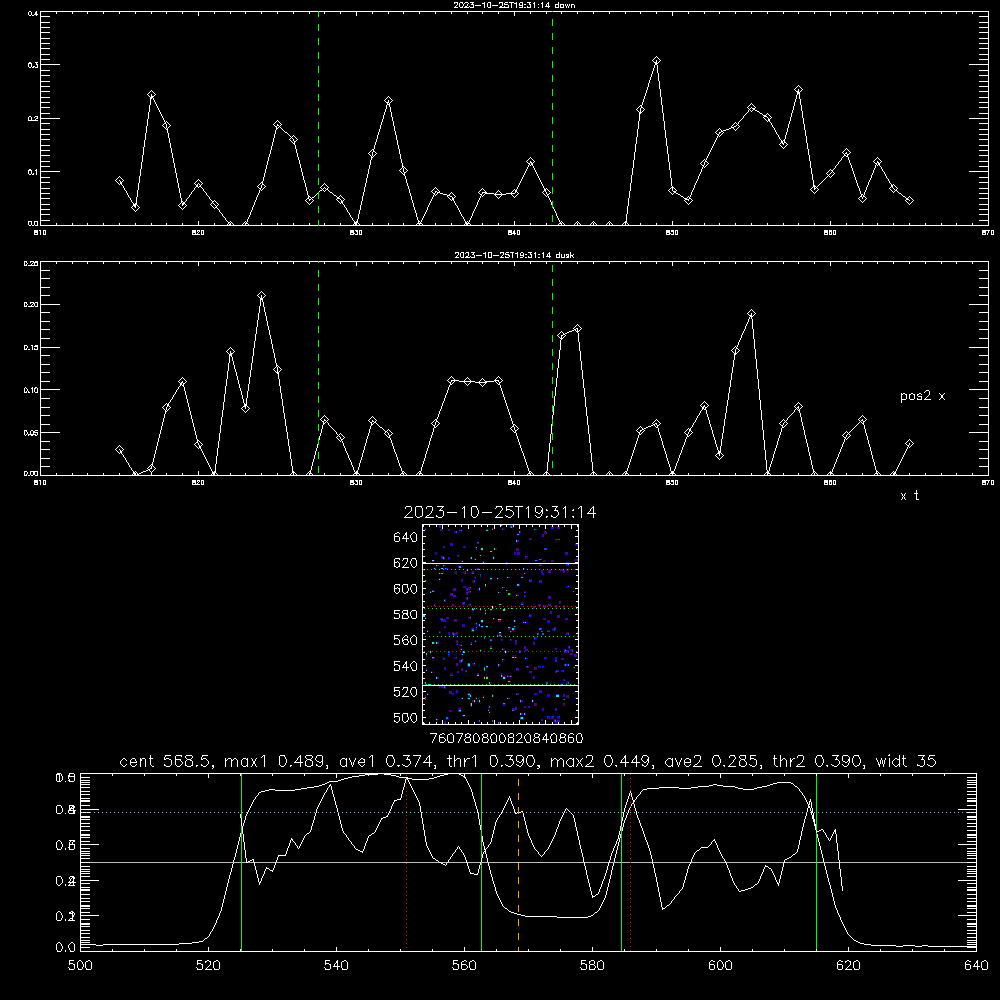Viewport: 1000px width, 1000px height.
Task: Click the dawn plot title with timestamp
Action: (514, 5)
